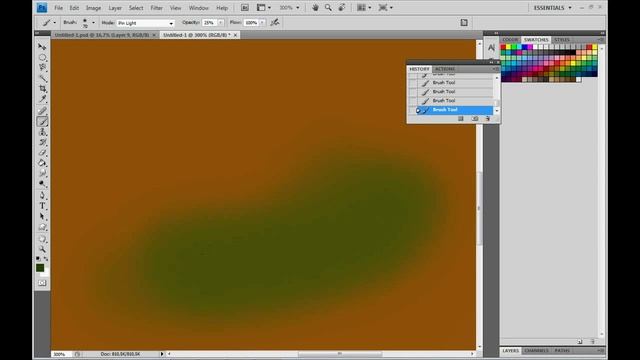640x360 pixels.
Task: Select the History Brush tool
Action: (x=42, y=142)
